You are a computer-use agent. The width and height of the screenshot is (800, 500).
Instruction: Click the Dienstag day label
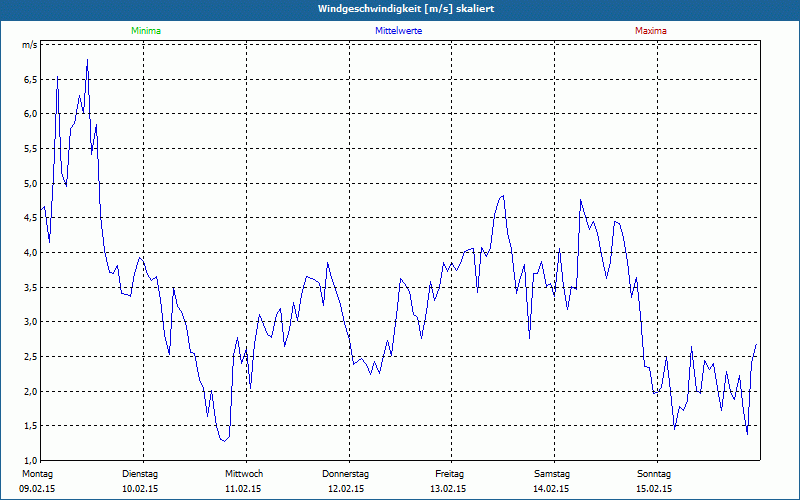[140, 474]
